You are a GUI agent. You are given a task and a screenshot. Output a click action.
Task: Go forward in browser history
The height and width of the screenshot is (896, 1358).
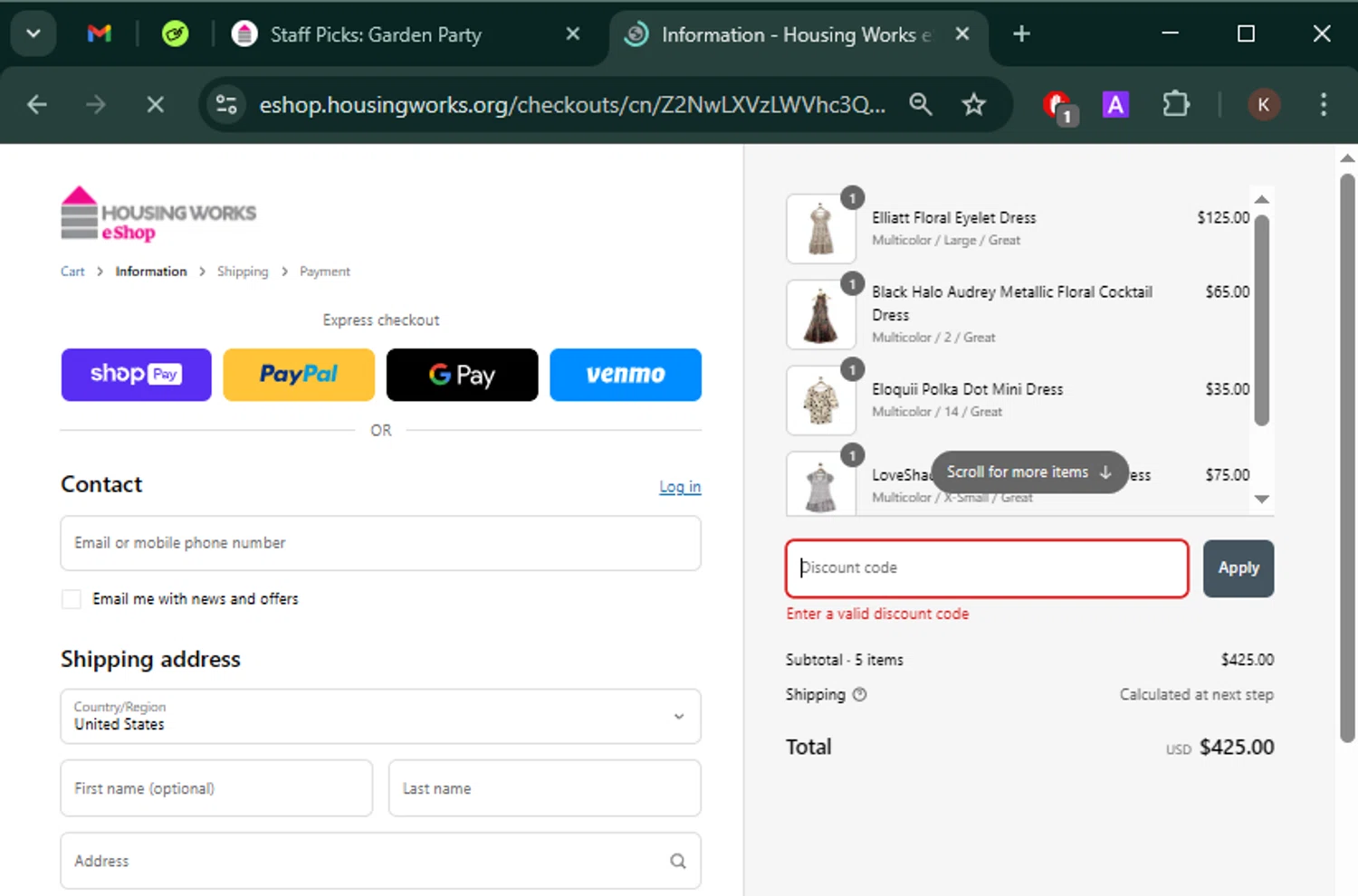(x=95, y=105)
